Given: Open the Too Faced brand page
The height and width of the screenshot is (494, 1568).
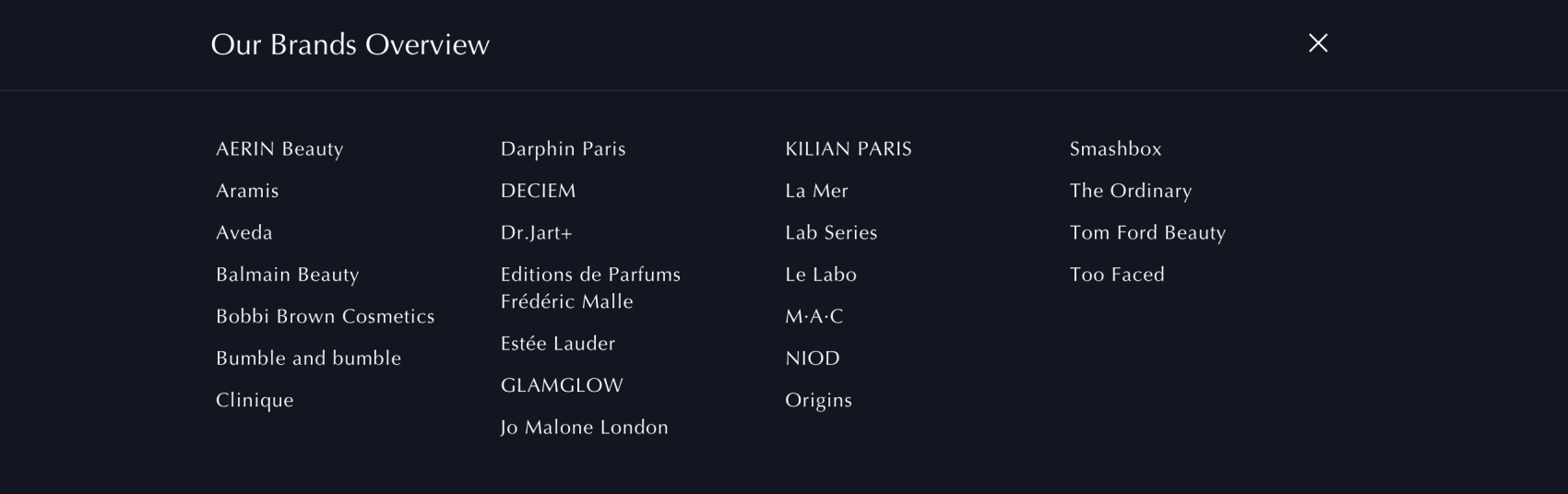Looking at the screenshot, I should point(1117,275).
